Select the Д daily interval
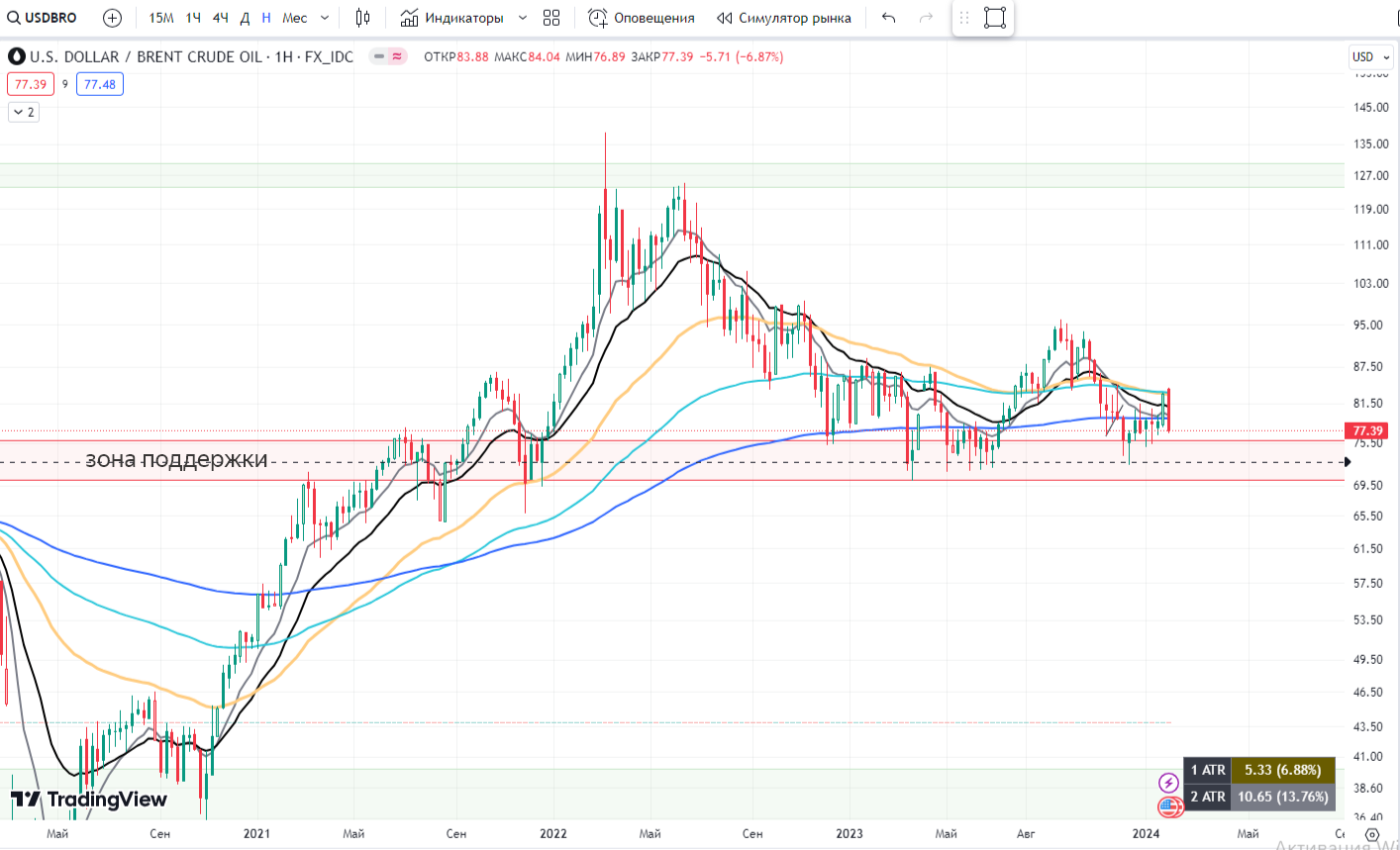 point(245,18)
